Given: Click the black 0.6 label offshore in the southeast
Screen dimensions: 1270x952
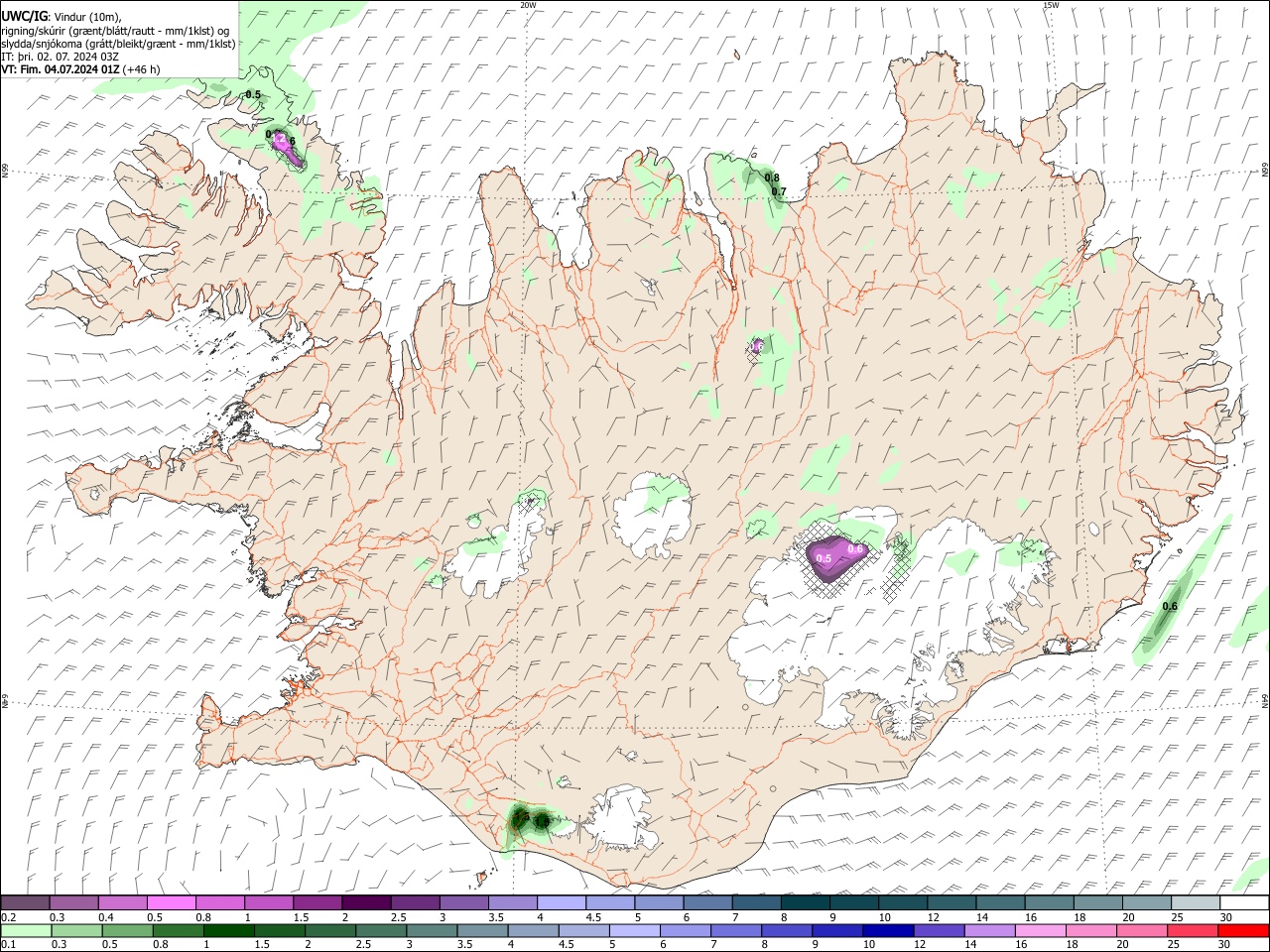Looking at the screenshot, I should coord(1170,606).
